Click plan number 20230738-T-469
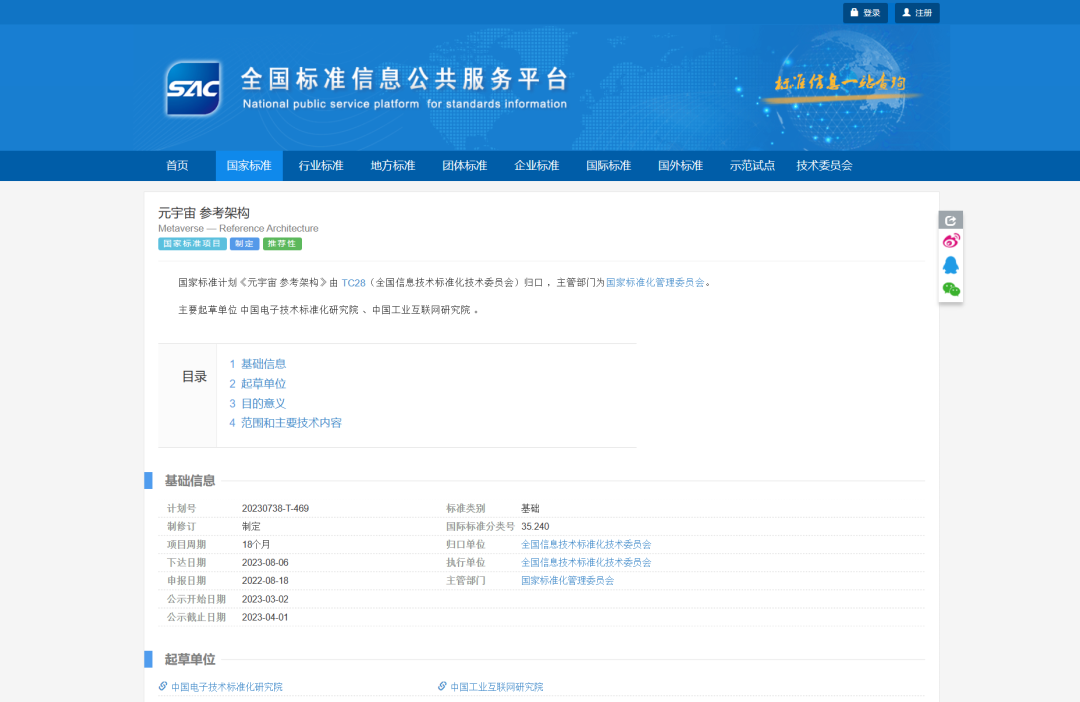 click(x=276, y=508)
